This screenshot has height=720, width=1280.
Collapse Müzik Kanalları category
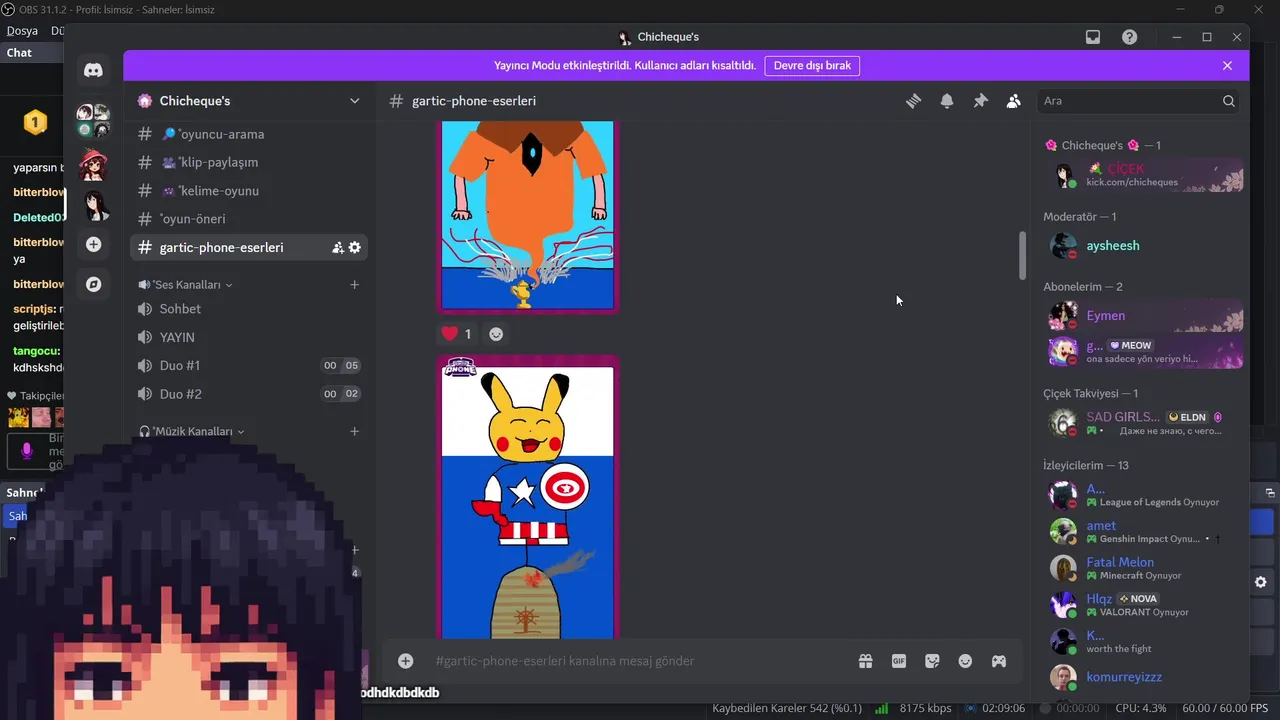[191, 432]
